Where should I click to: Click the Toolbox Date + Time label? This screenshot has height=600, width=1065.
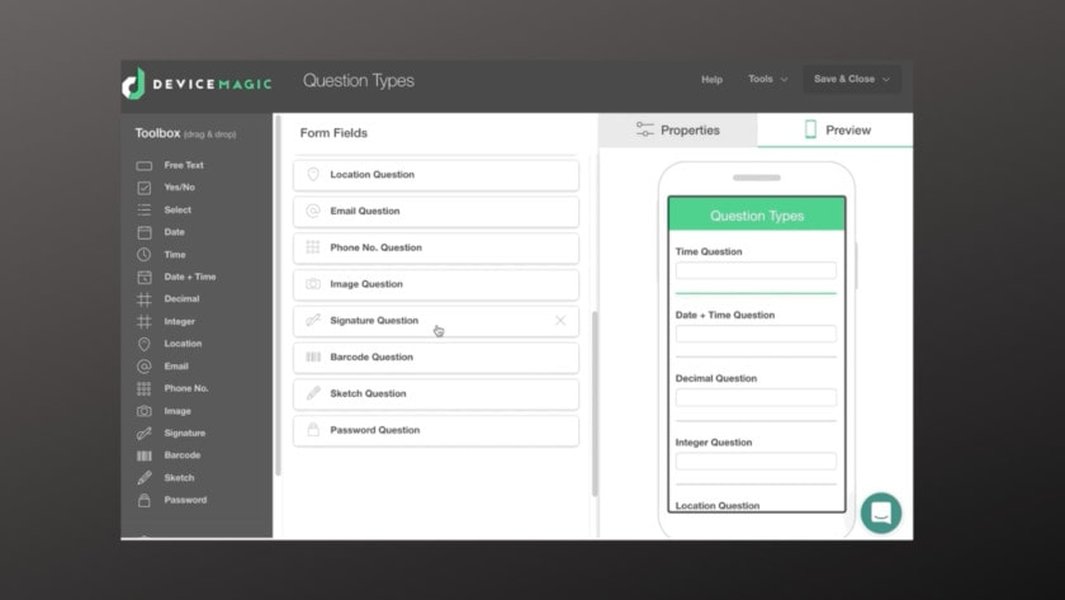(190, 277)
